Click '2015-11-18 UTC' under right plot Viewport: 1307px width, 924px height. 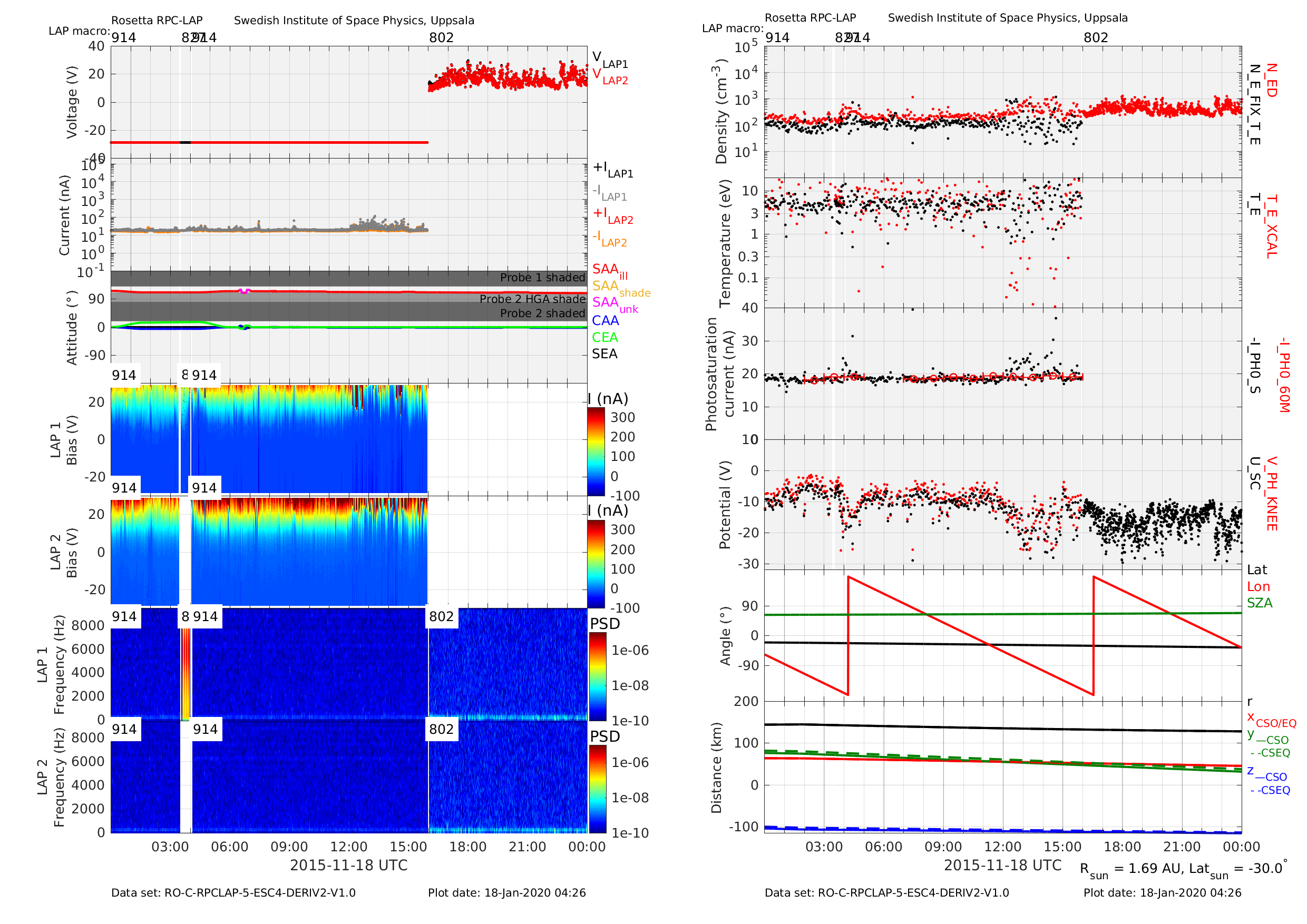[1003, 866]
